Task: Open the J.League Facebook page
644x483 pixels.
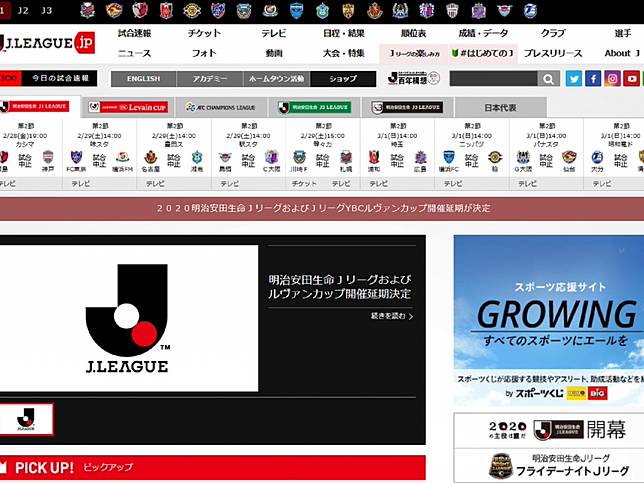Action: click(593, 78)
